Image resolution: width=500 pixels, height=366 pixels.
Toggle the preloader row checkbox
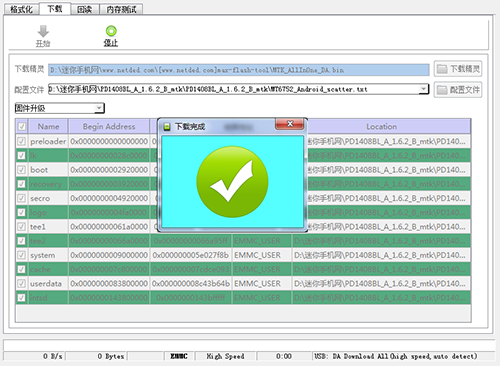coord(22,141)
